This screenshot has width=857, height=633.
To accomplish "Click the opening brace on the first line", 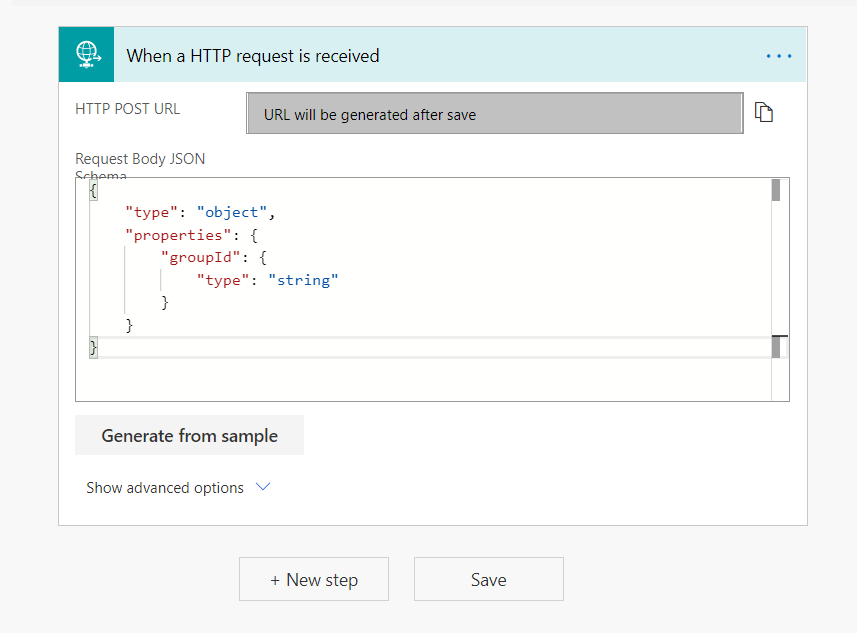I will click(93, 190).
